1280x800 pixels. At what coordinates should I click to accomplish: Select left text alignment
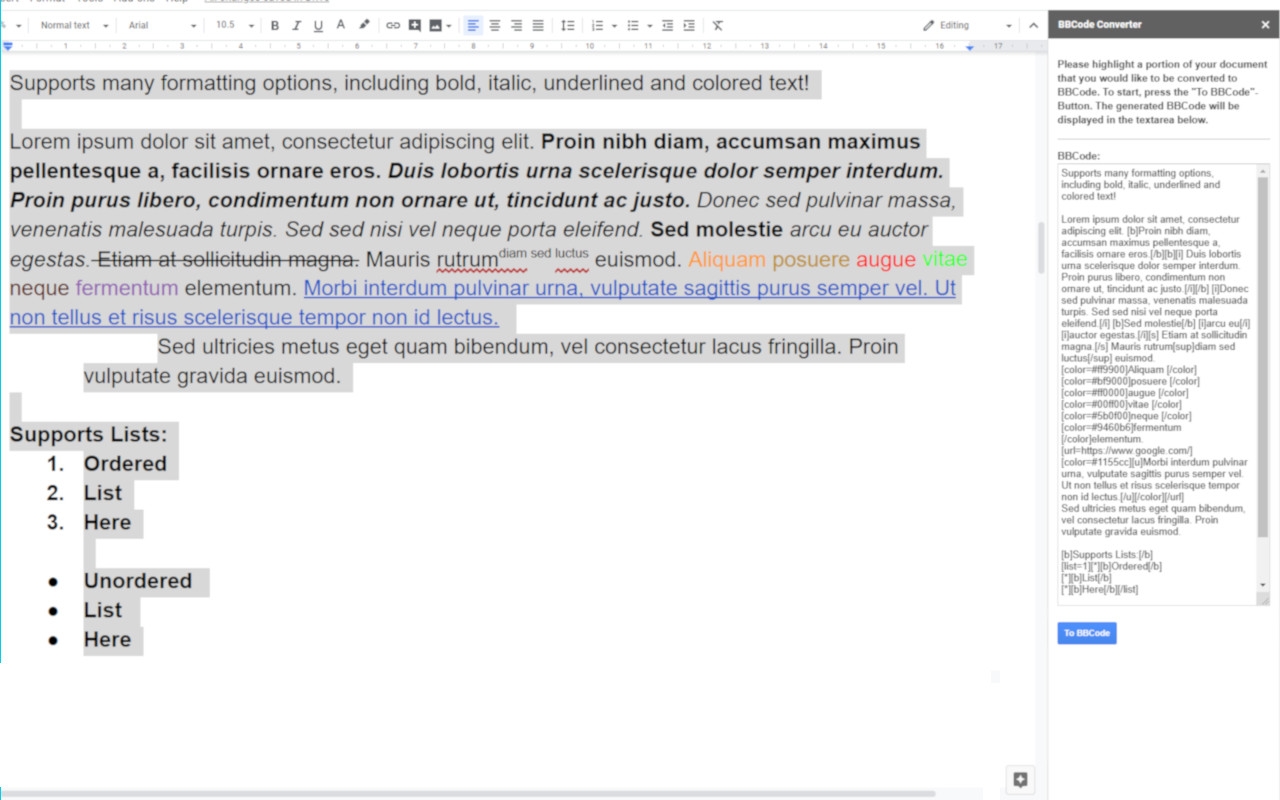coord(473,25)
